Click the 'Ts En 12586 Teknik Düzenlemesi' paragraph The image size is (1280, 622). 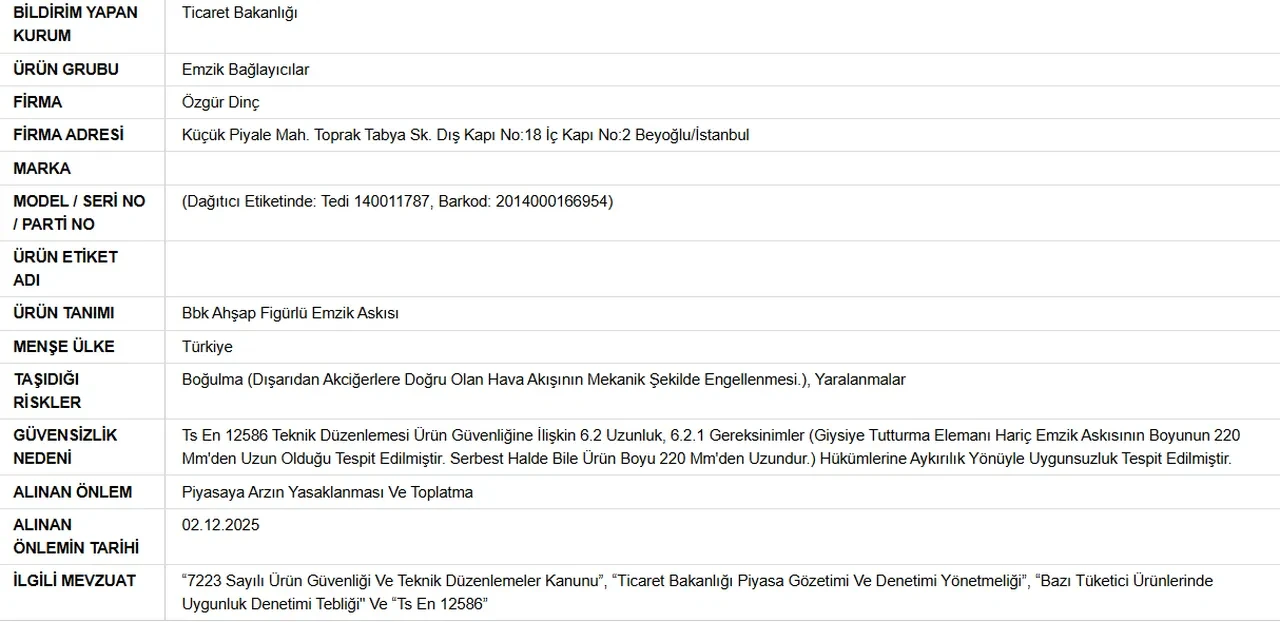[x=710, y=446]
